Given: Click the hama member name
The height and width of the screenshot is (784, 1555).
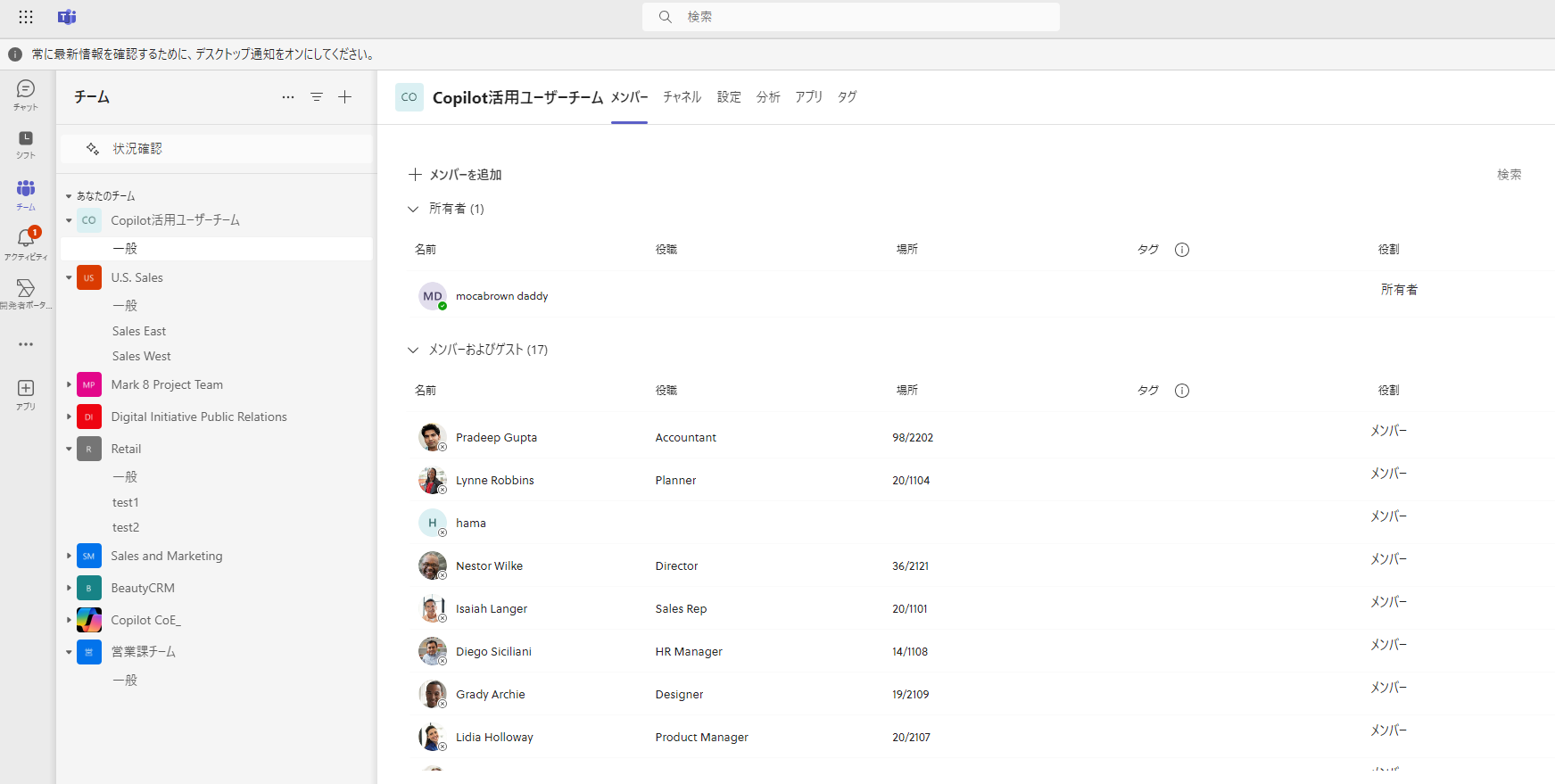Looking at the screenshot, I should point(471,524).
